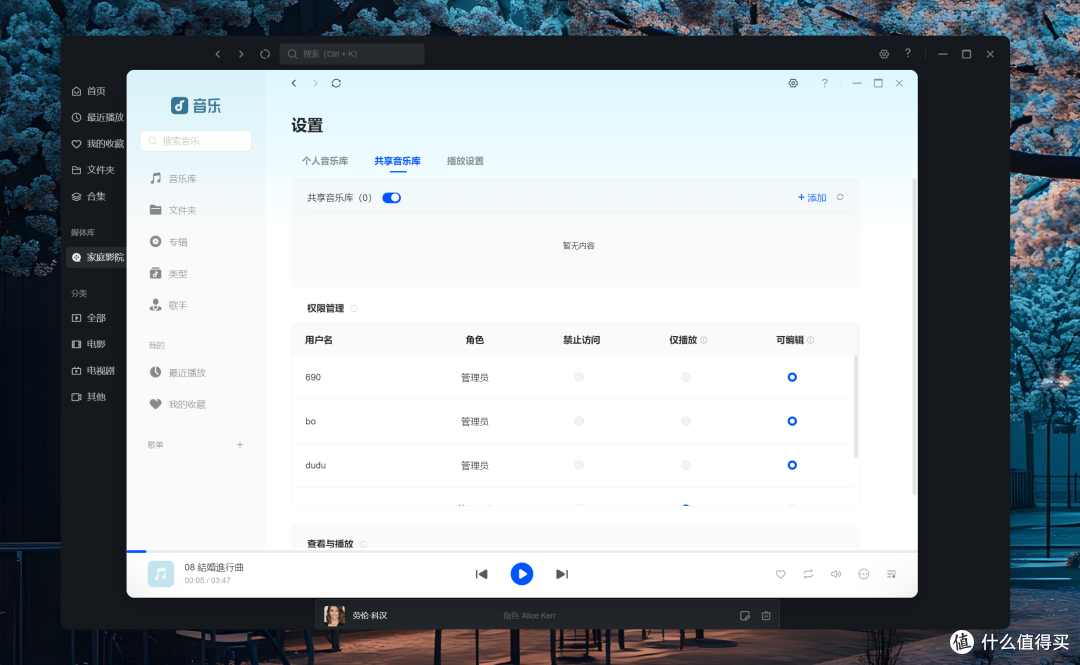The height and width of the screenshot is (665, 1080).
Task: Select 仅播放 for user dudu
Action: [685, 465]
